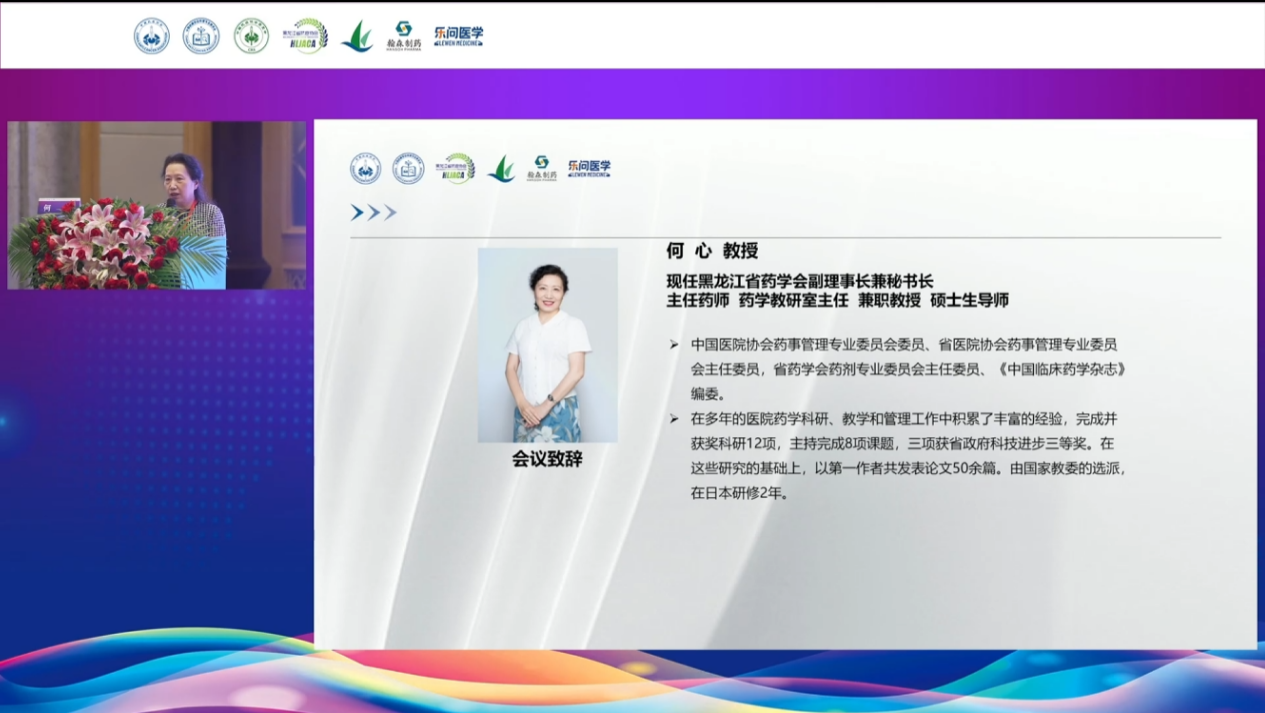Click the green leaf logo on the slide
The height and width of the screenshot is (713, 1265).
point(501,169)
